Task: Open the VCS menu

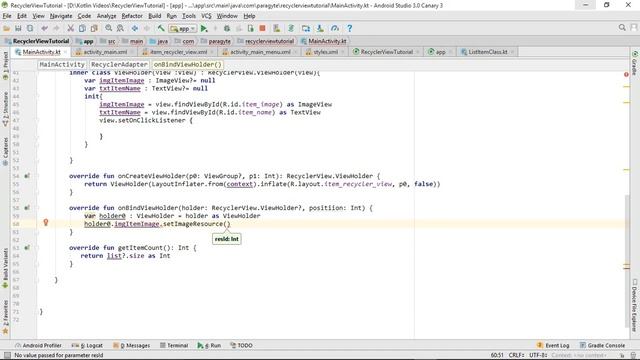Action: click(206, 16)
